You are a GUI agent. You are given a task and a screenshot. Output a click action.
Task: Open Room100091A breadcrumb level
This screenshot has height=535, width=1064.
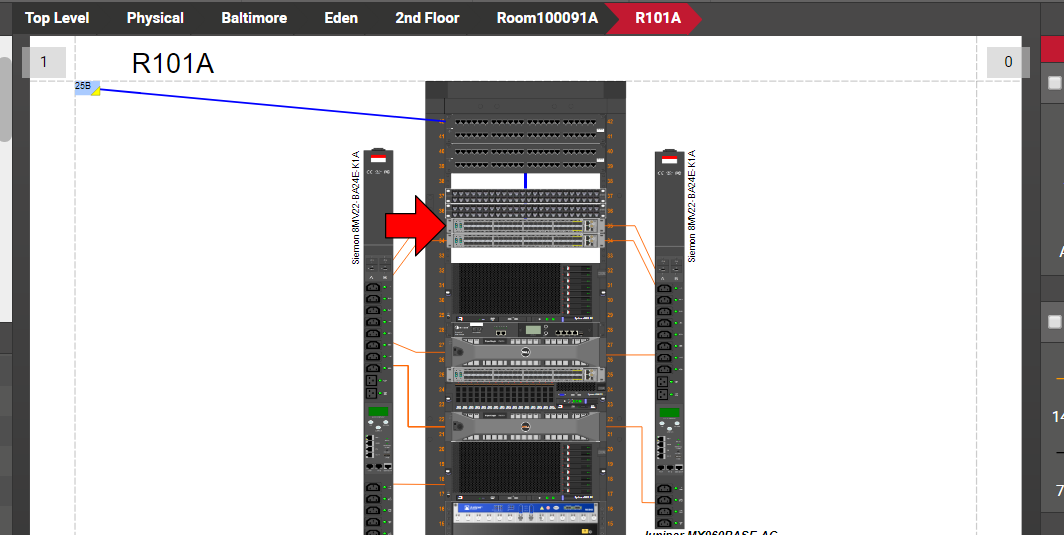547,18
